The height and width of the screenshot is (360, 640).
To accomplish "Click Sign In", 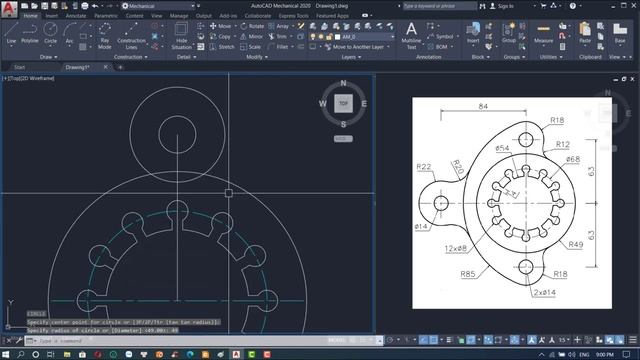I will [506, 6].
